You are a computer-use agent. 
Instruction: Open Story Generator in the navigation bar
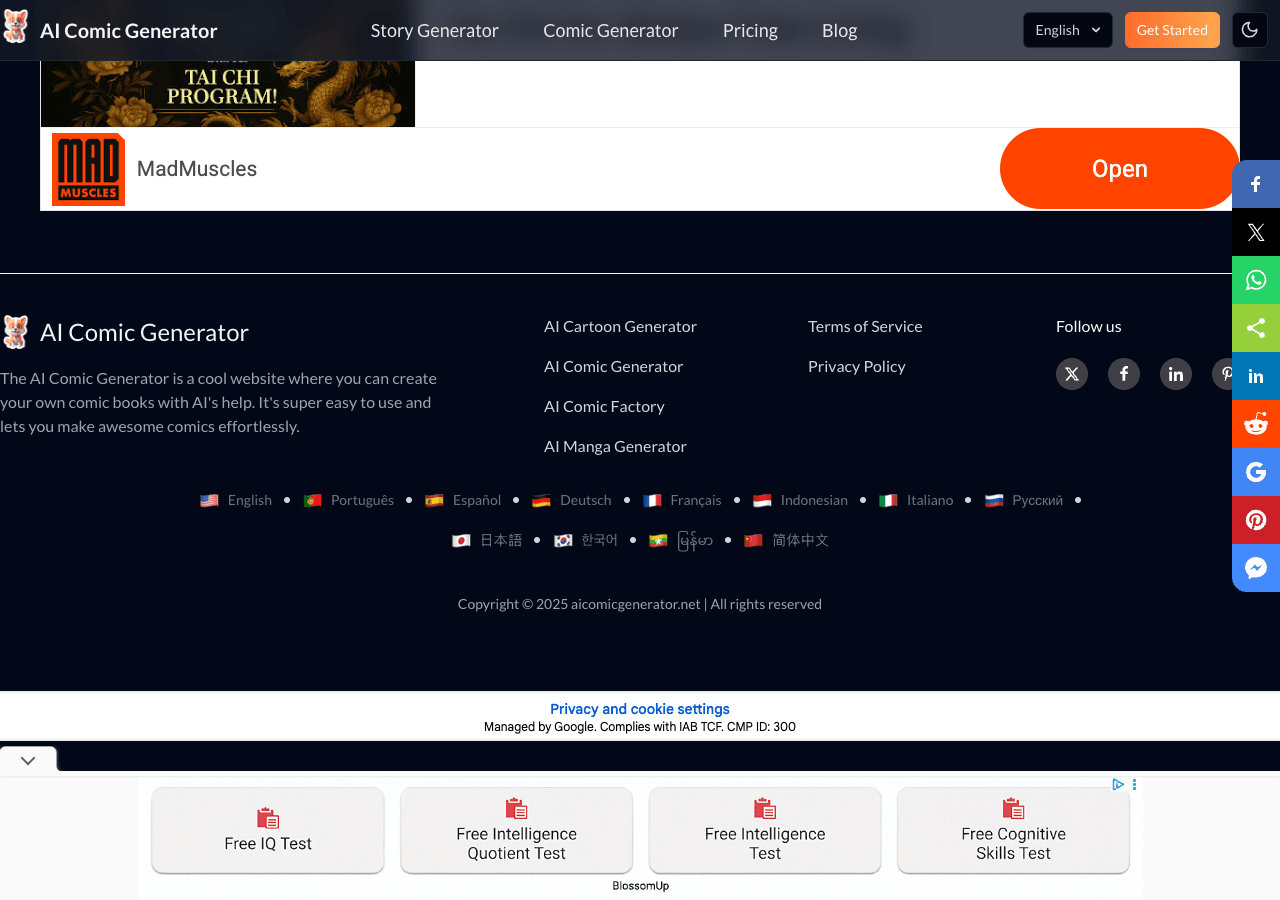[434, 30]
